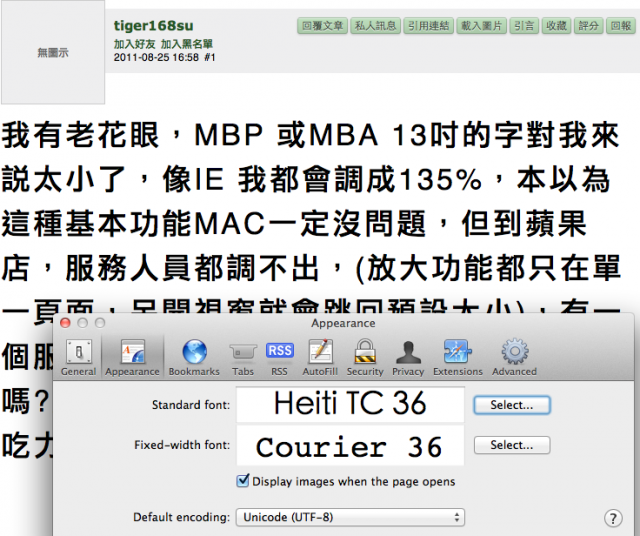The height and width of the screenshot is (536, 640).
Task: Open the Extensions preferences pane
Action: point(458,357)
